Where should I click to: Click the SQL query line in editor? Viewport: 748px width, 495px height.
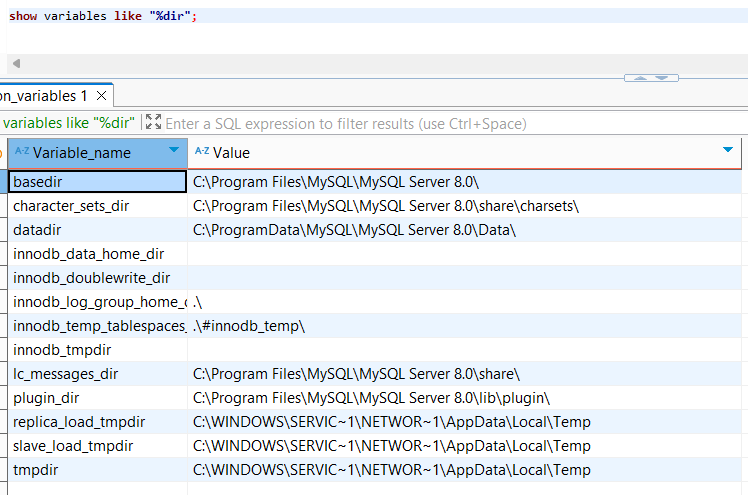click(103, 16)
